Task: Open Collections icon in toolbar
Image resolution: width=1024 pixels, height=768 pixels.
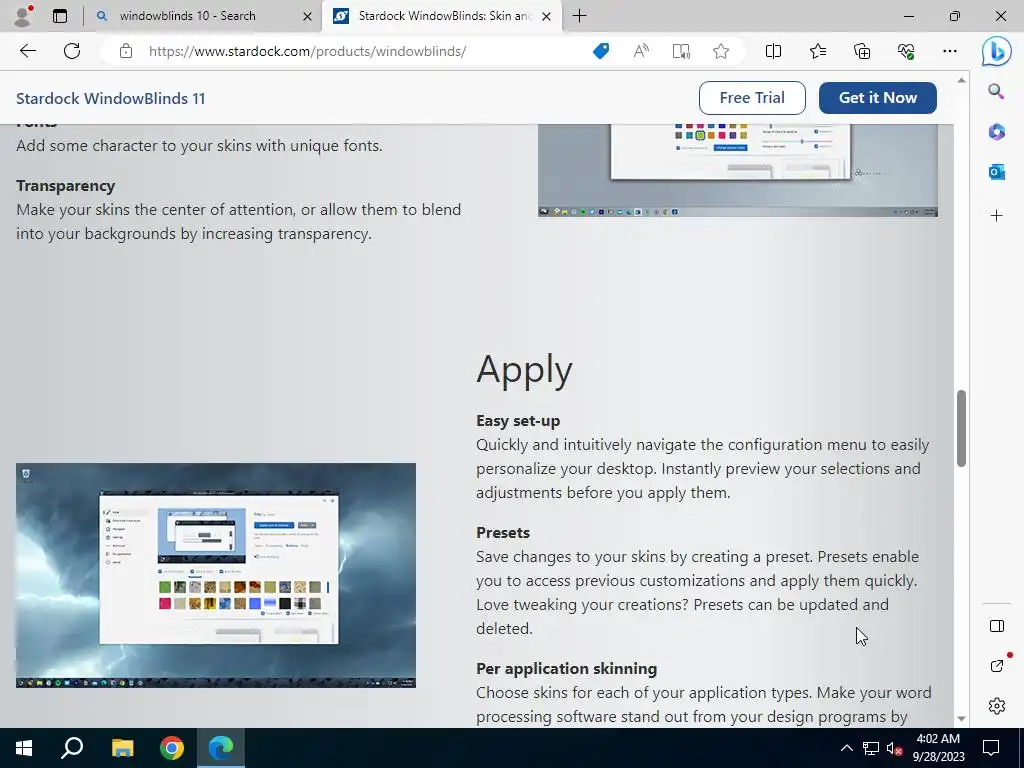Action: coord(862,51)
